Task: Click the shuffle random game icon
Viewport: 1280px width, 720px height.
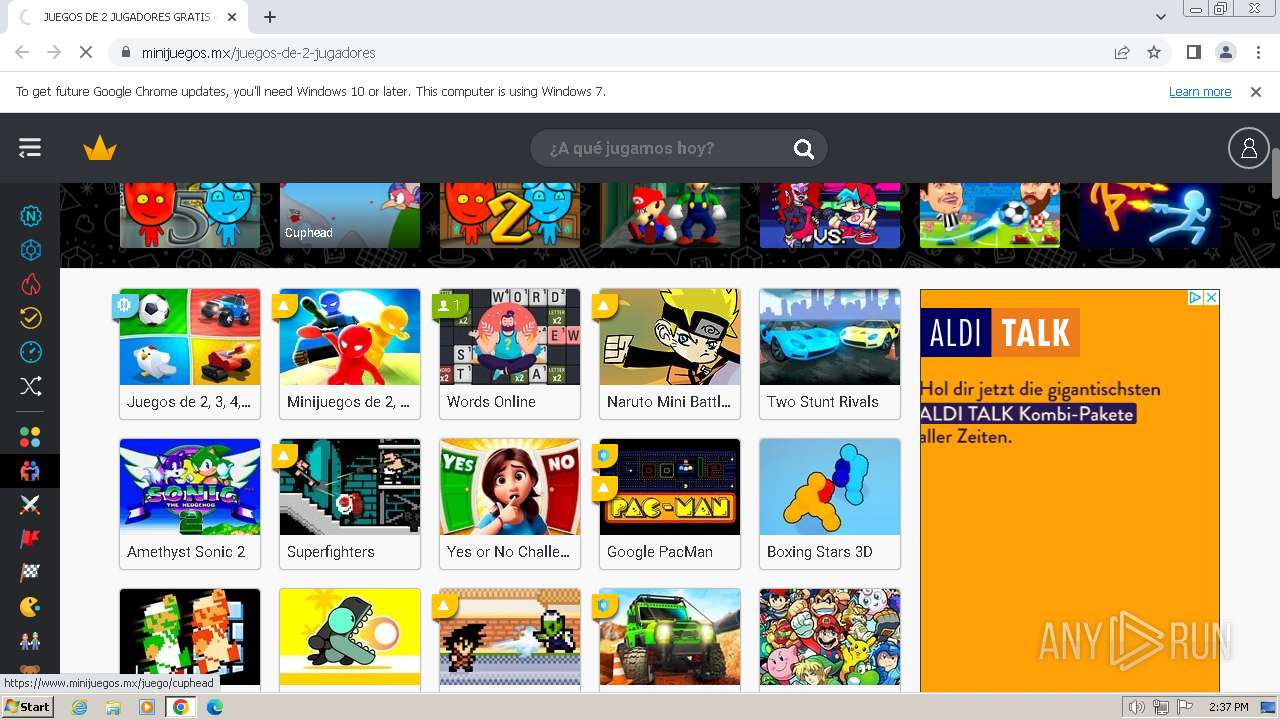Action: [x=31, y=386]
